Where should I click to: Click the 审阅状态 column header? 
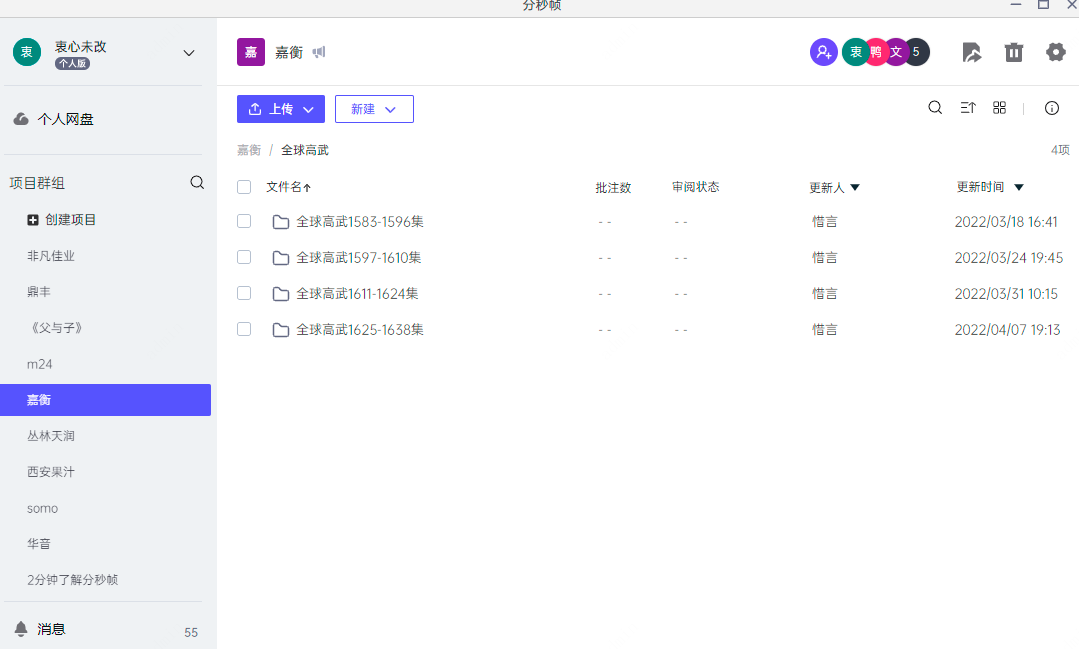click(x=696, y=187)
